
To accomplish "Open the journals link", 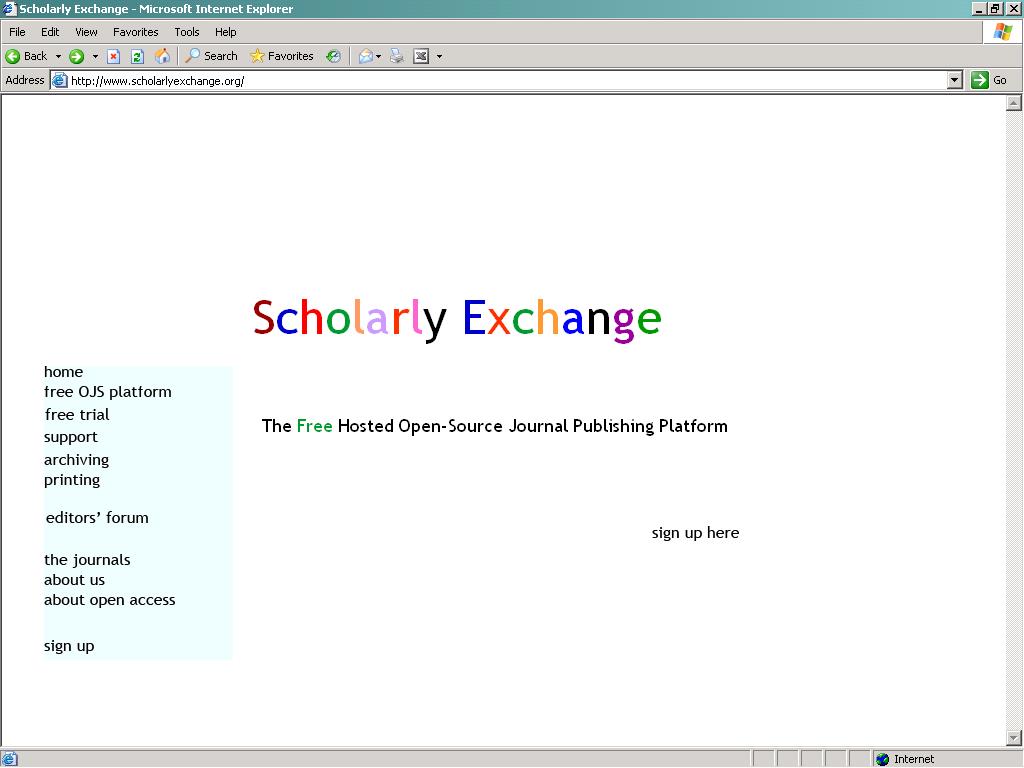I will pos(87,560).
